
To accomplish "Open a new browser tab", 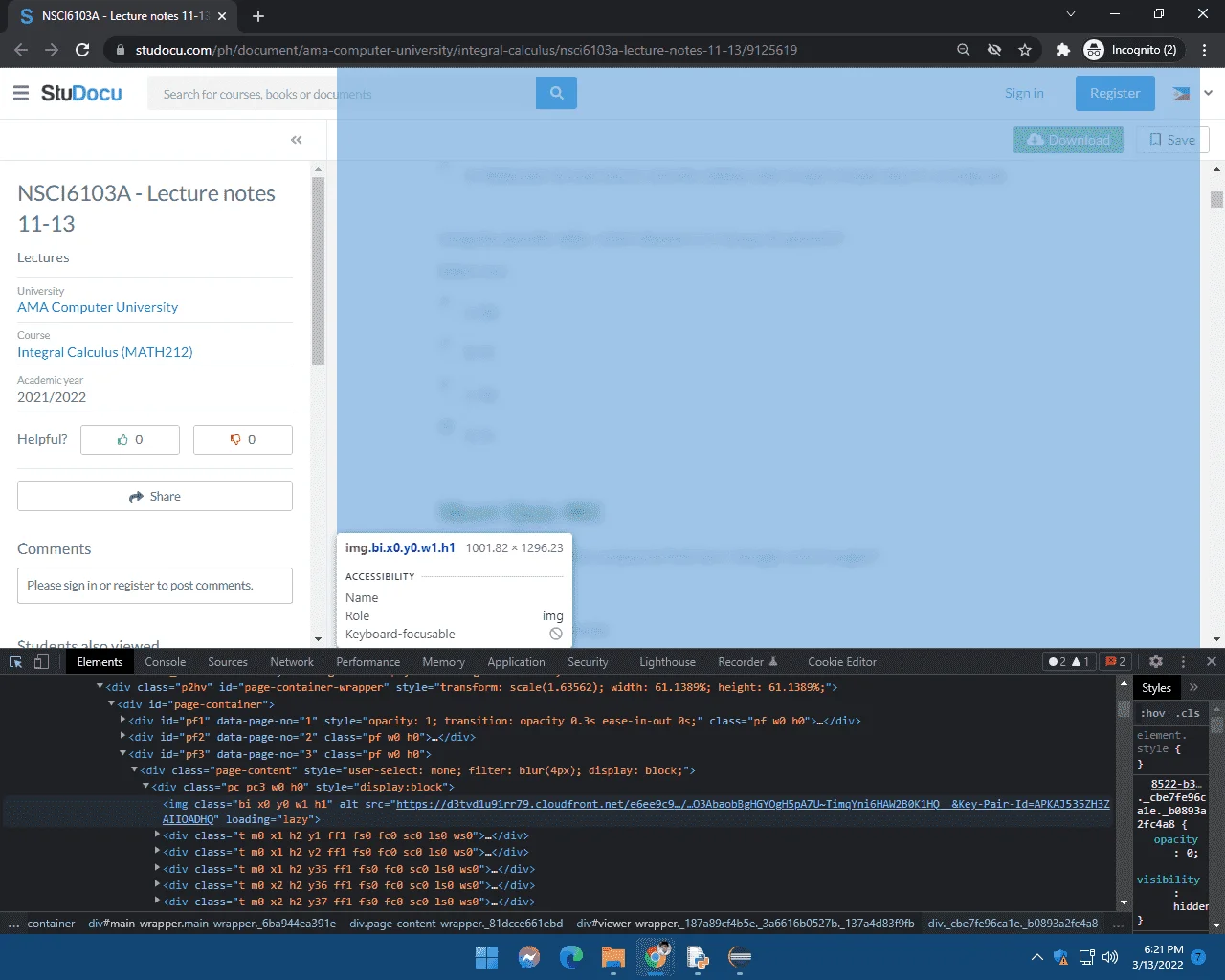I will (x=258, y=15).
